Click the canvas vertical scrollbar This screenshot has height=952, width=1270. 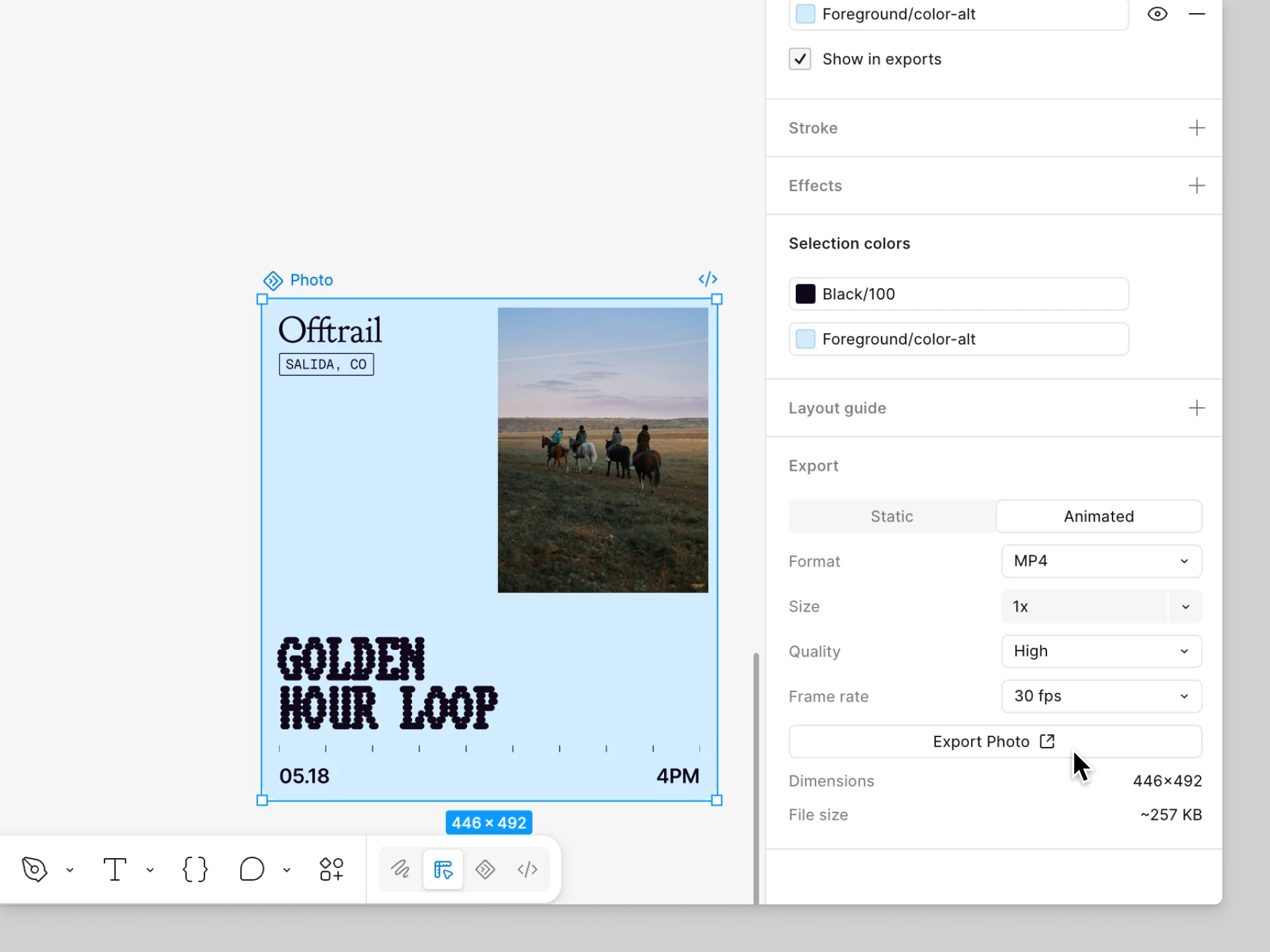(755, 778)
